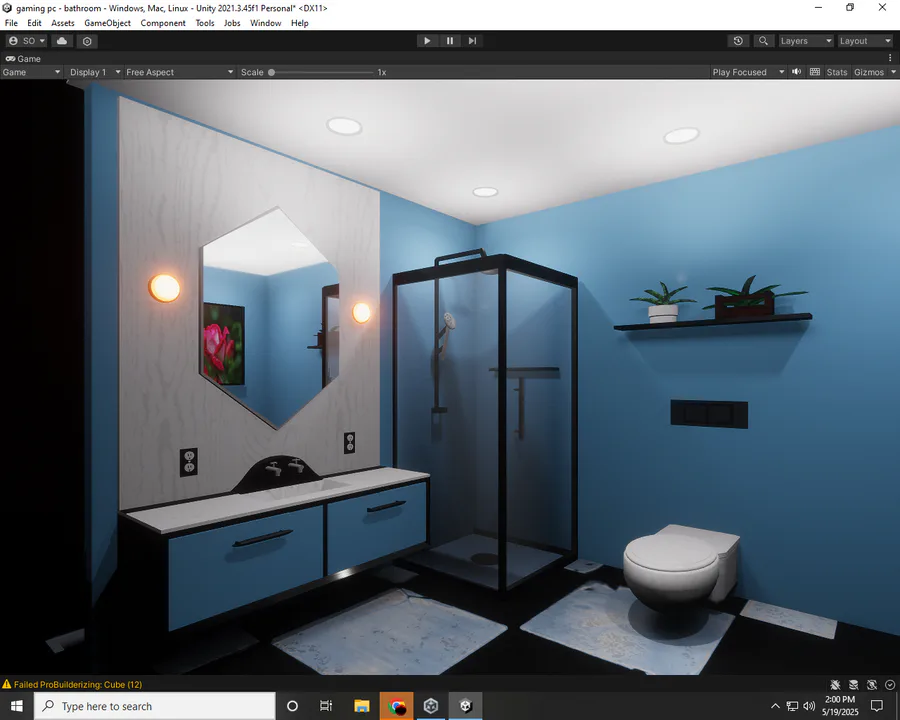Open the Assets menu
900x720 pixels.
[63, 23]
